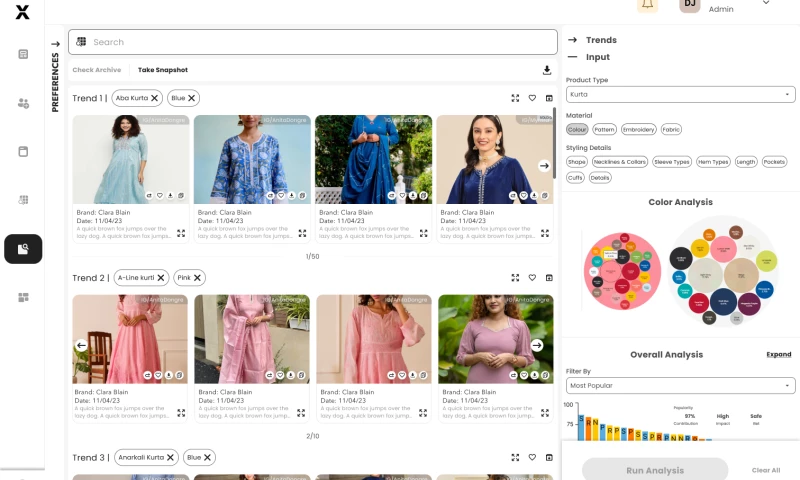Open the users icon in left sidebar

(x=23, y=103)
